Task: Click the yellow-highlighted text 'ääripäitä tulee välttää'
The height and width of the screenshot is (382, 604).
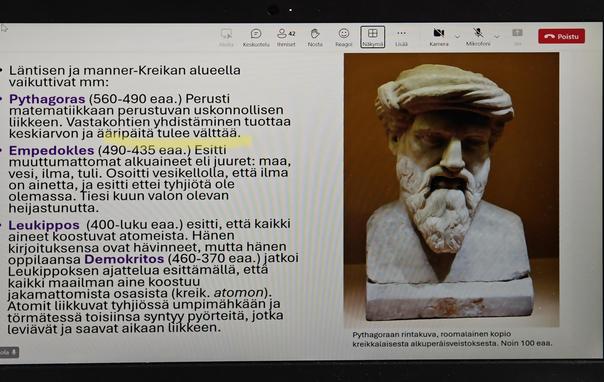Action: coord(169,134)
